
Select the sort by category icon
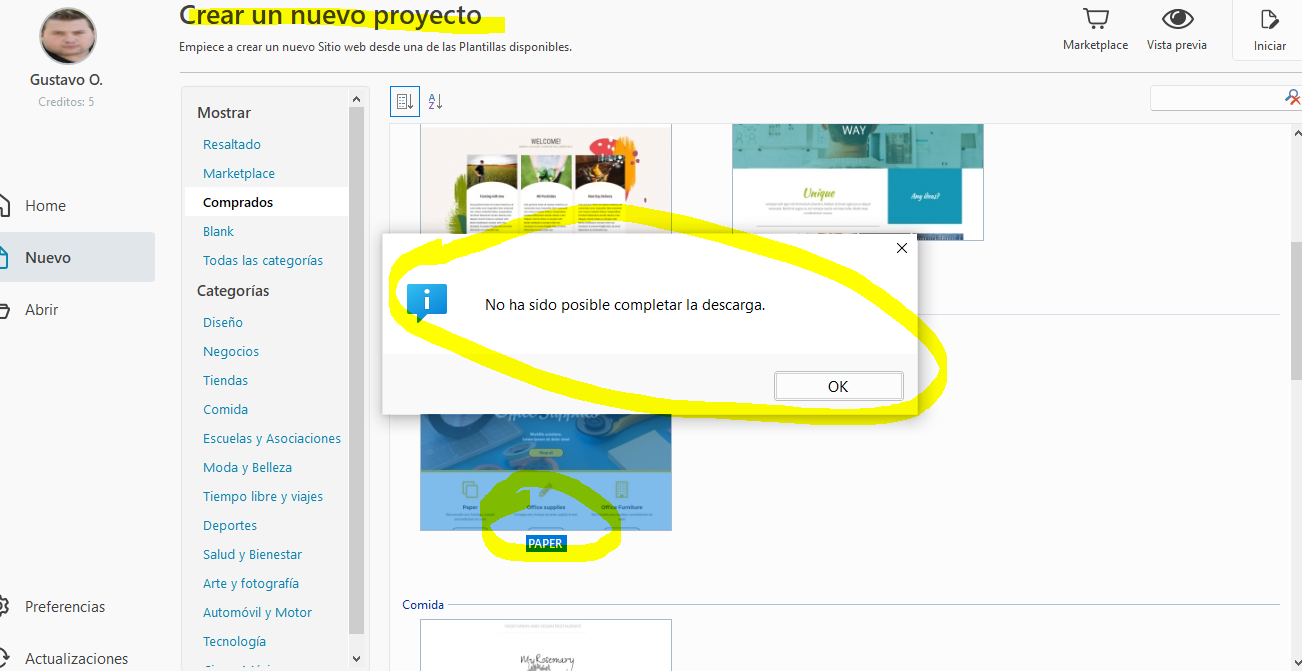pyautogui.click(x=405, y=101)
